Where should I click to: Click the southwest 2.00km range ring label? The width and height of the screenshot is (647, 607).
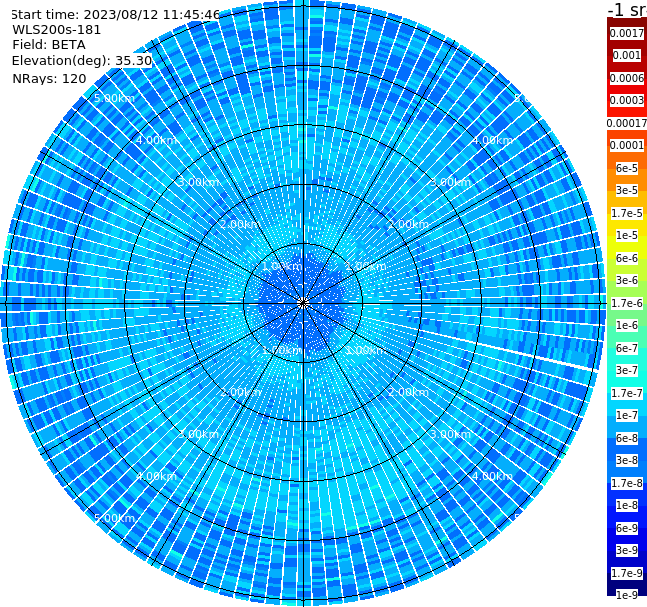pos(240,392)
